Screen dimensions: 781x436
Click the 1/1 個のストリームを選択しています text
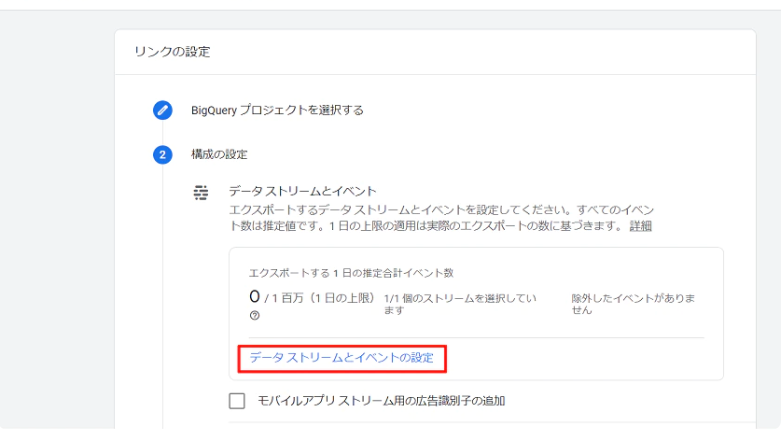tap(460, 304)
